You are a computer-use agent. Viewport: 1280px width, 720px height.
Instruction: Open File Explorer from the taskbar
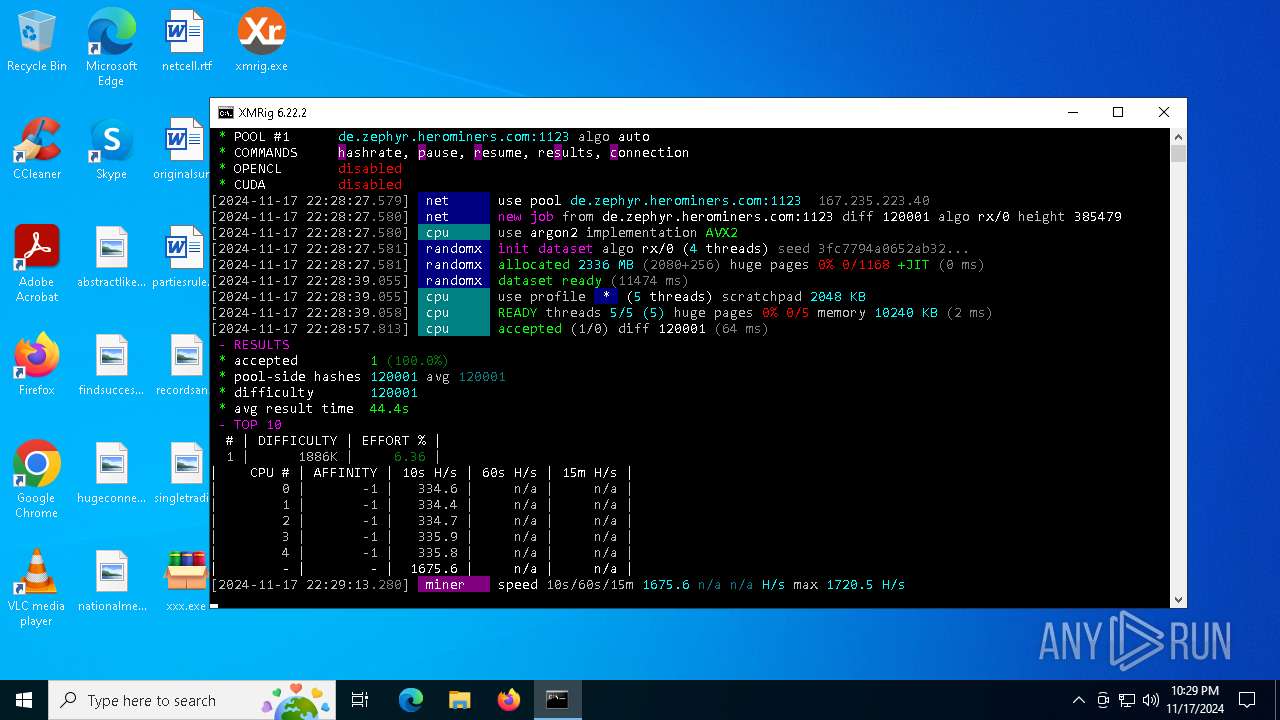(x=459, y=700)
